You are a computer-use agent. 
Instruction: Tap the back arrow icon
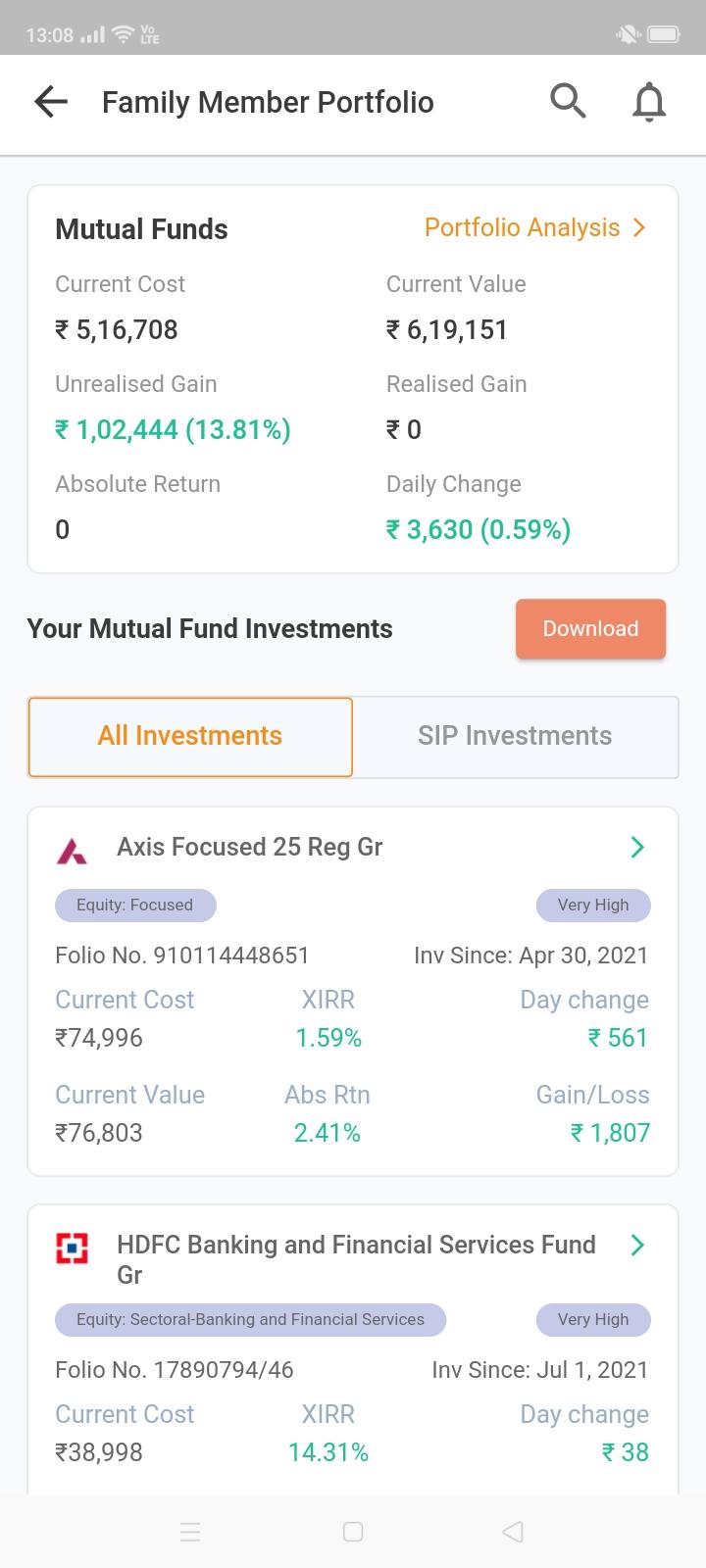coord(51,102)
